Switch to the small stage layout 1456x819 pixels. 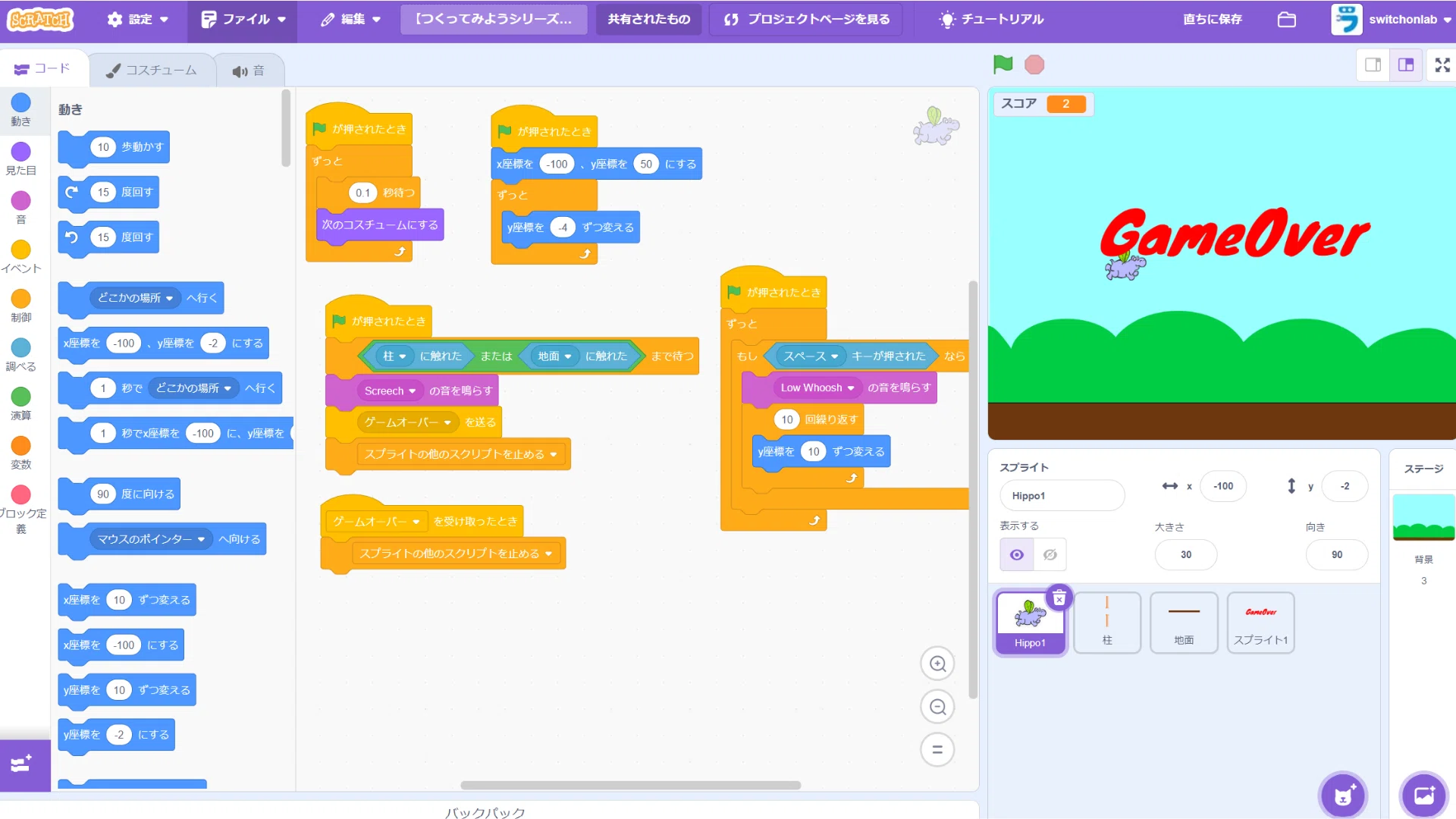click(x=1373, y=65)
